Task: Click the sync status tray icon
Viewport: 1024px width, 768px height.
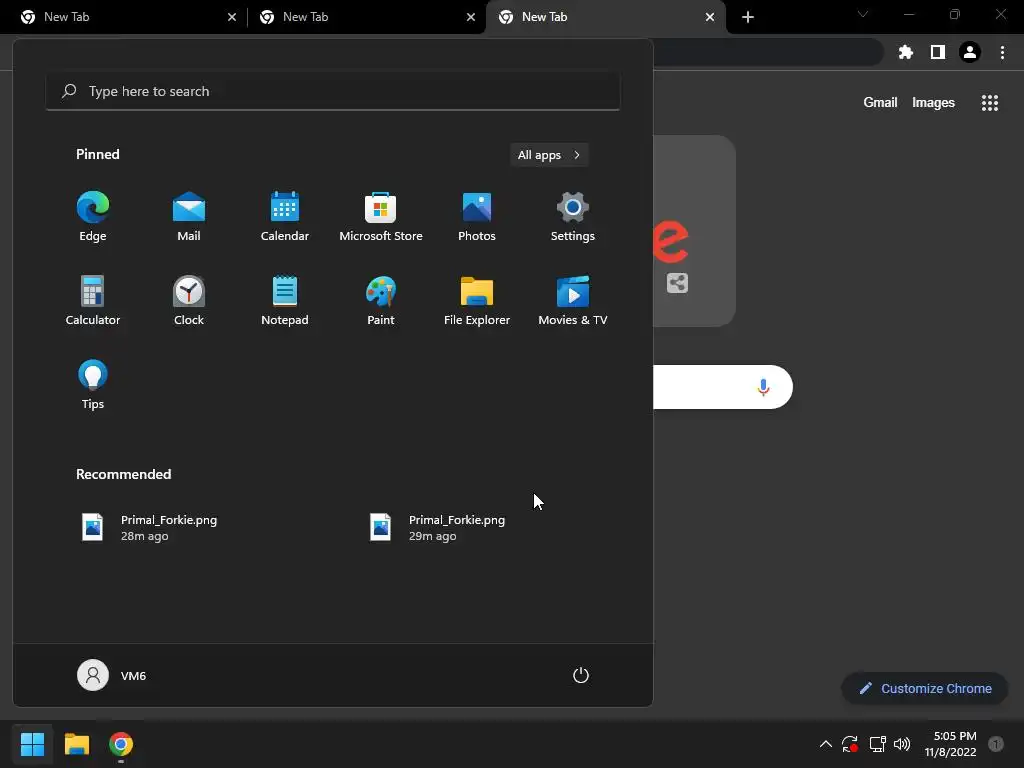Action: 850,744
